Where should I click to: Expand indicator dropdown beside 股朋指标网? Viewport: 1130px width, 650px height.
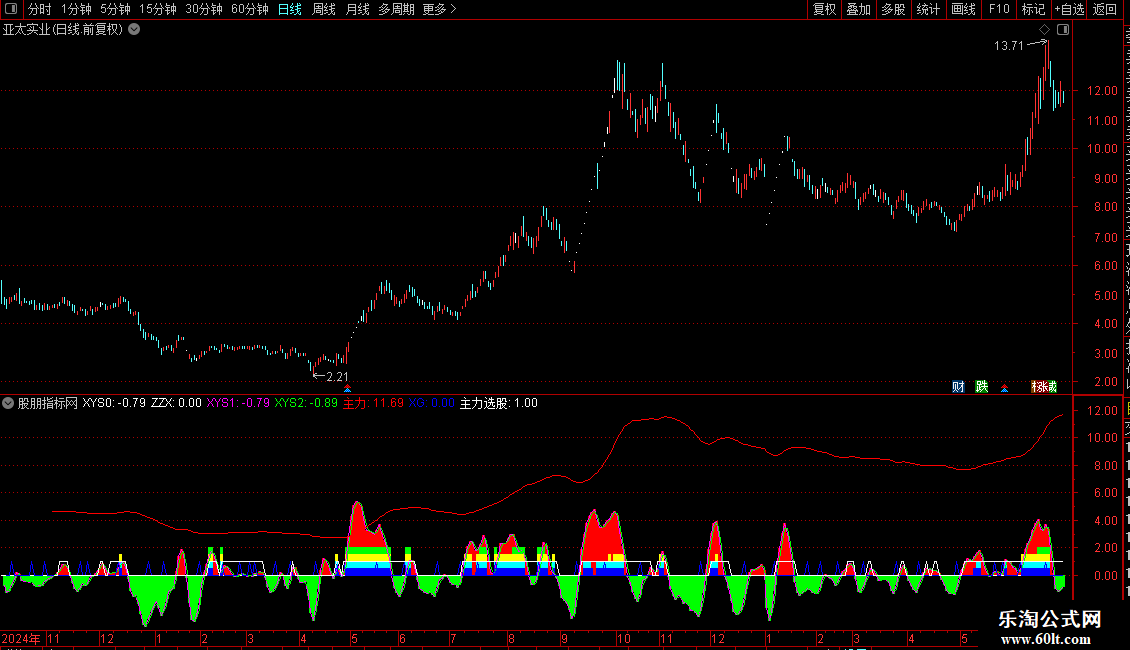click(8, 404)
